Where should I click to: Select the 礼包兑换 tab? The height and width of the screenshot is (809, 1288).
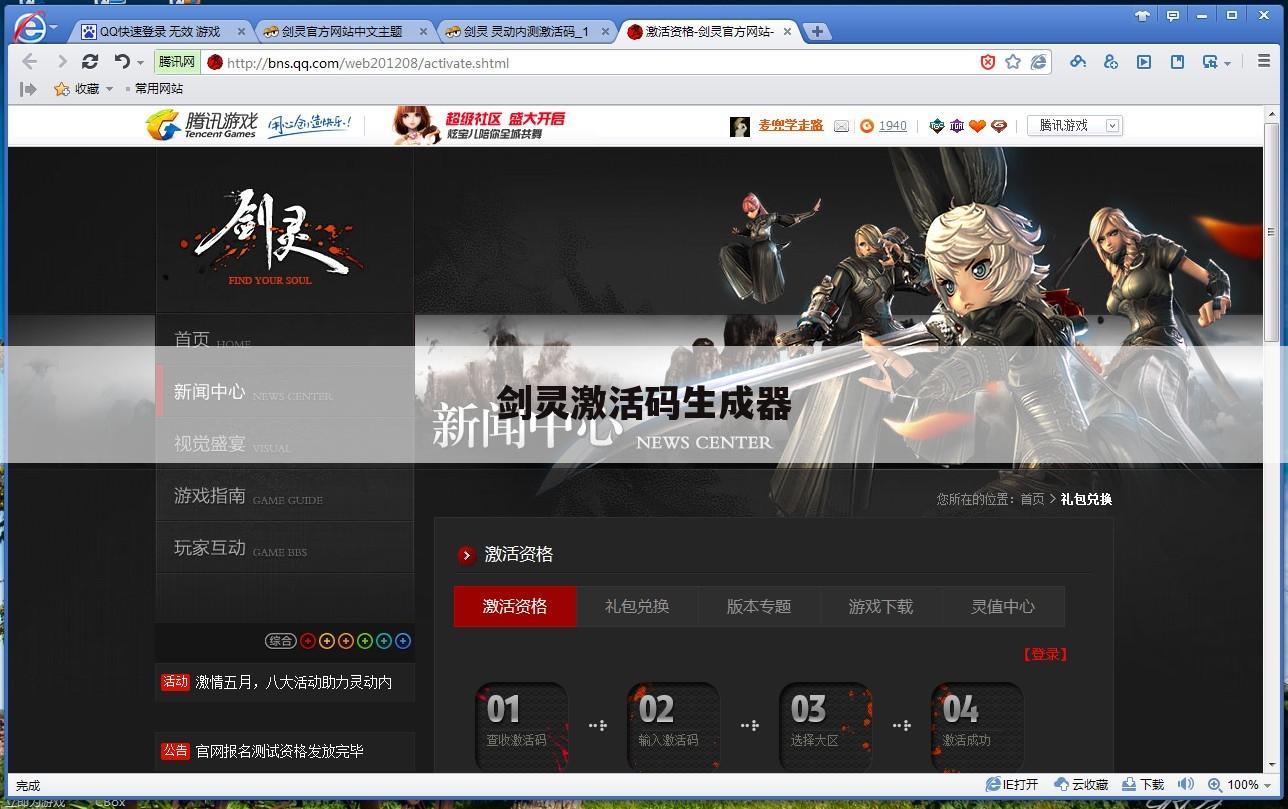(637, 606)
